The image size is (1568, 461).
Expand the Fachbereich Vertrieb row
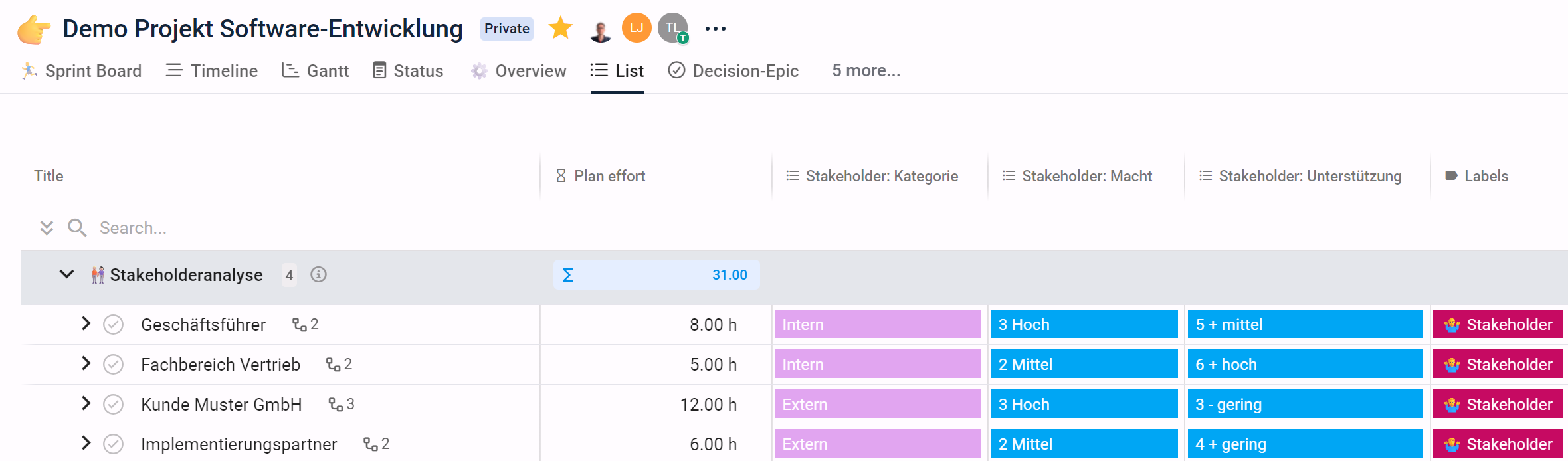tap(86, 363)
